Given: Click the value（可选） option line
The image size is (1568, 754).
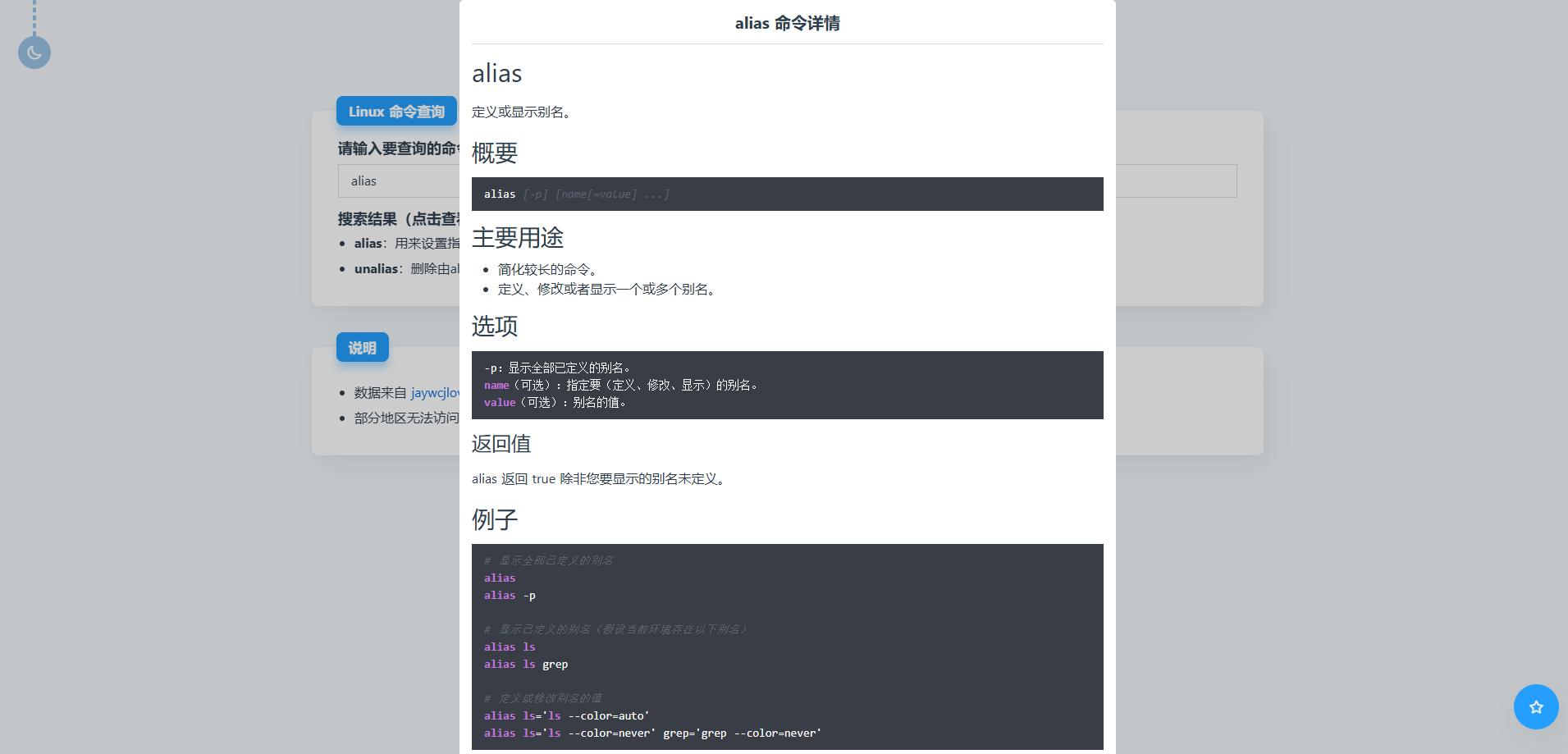Looking at the screenshot, I should (x=555, y=402).
